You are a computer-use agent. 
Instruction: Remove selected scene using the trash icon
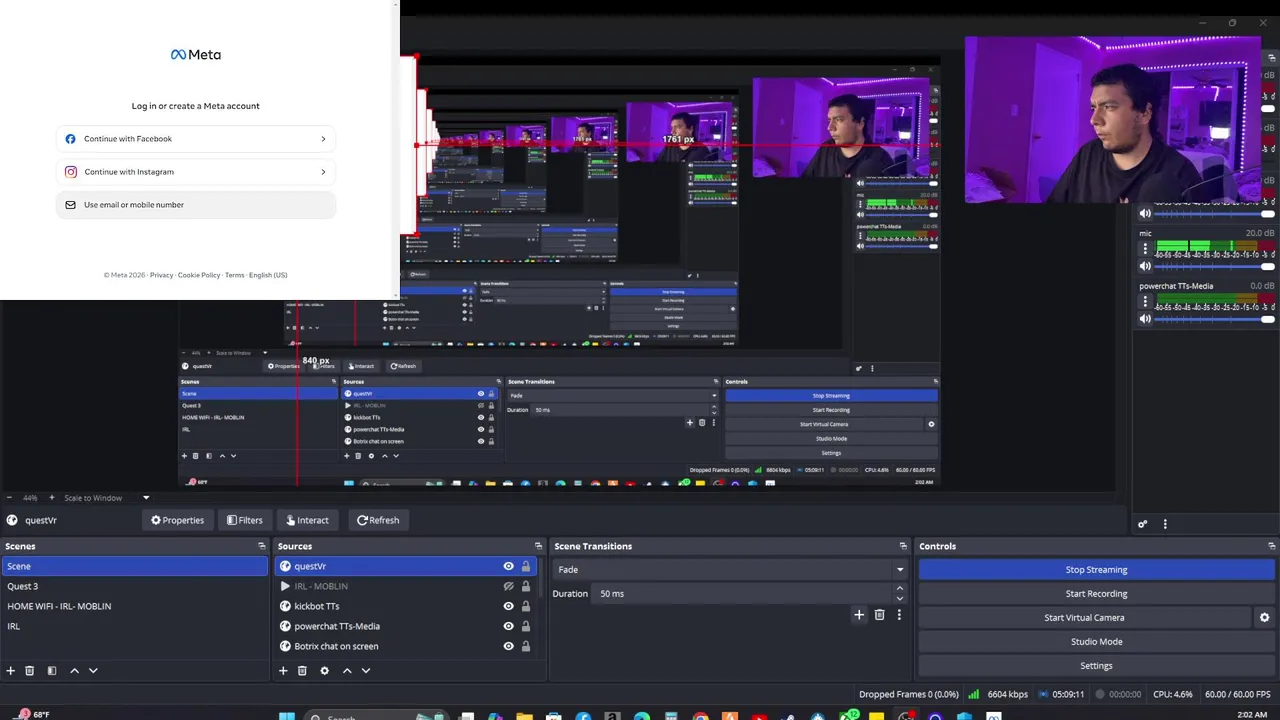(x=29, y=671)
